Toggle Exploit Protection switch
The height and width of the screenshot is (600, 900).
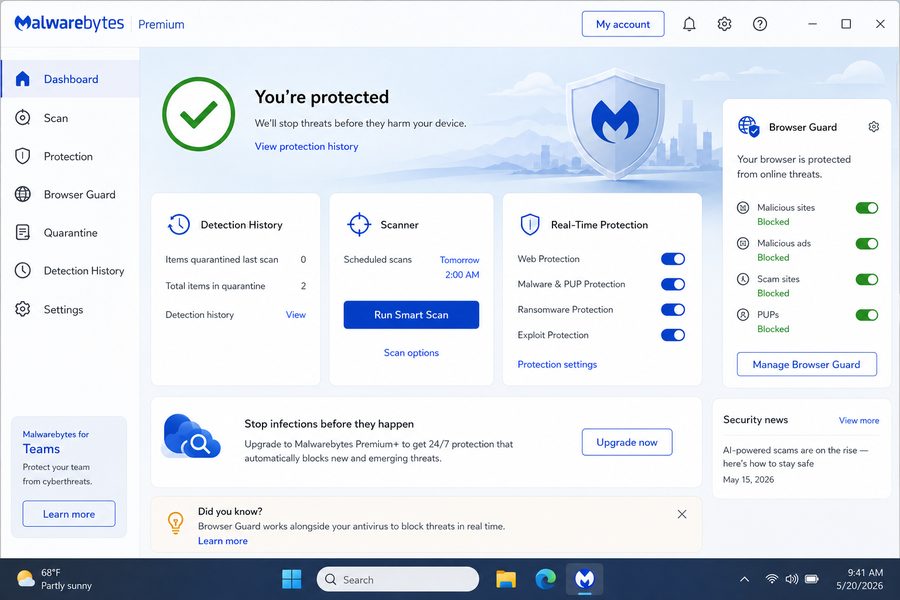coord(673,335)
